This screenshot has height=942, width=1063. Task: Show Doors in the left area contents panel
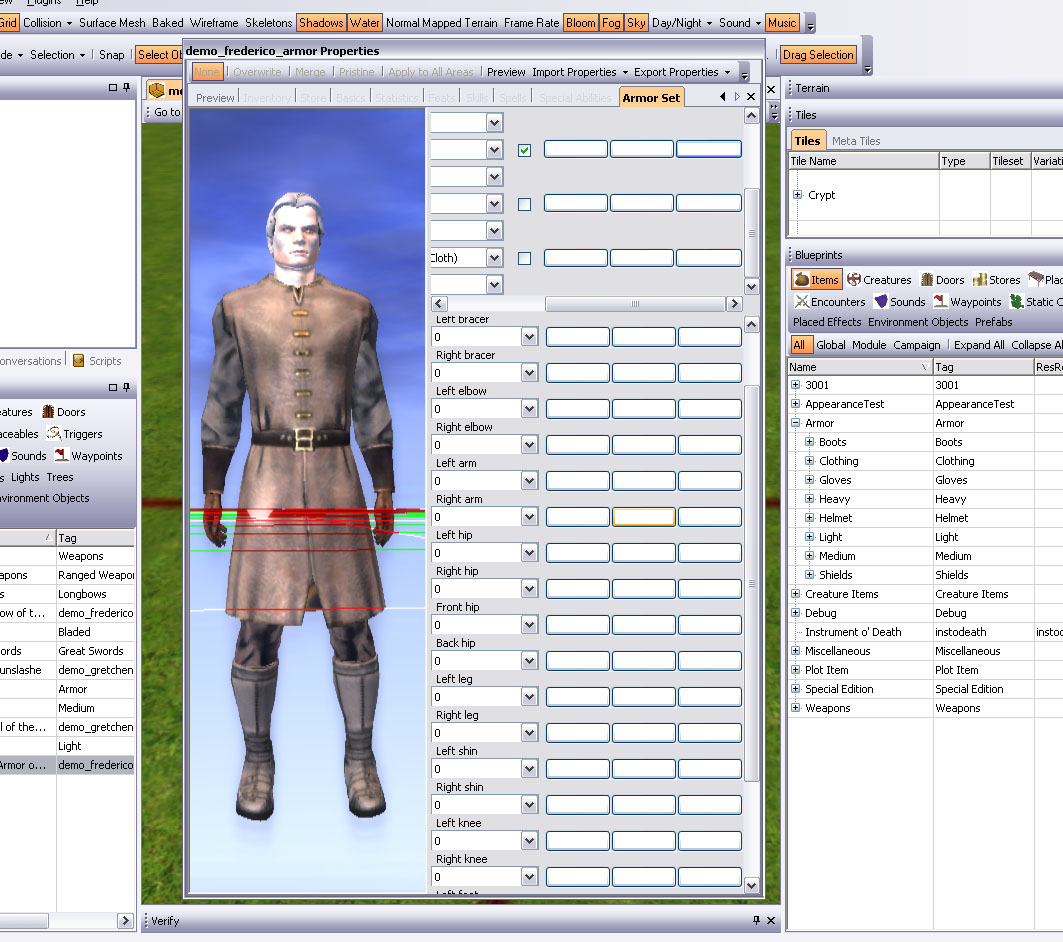pos(64,412)
